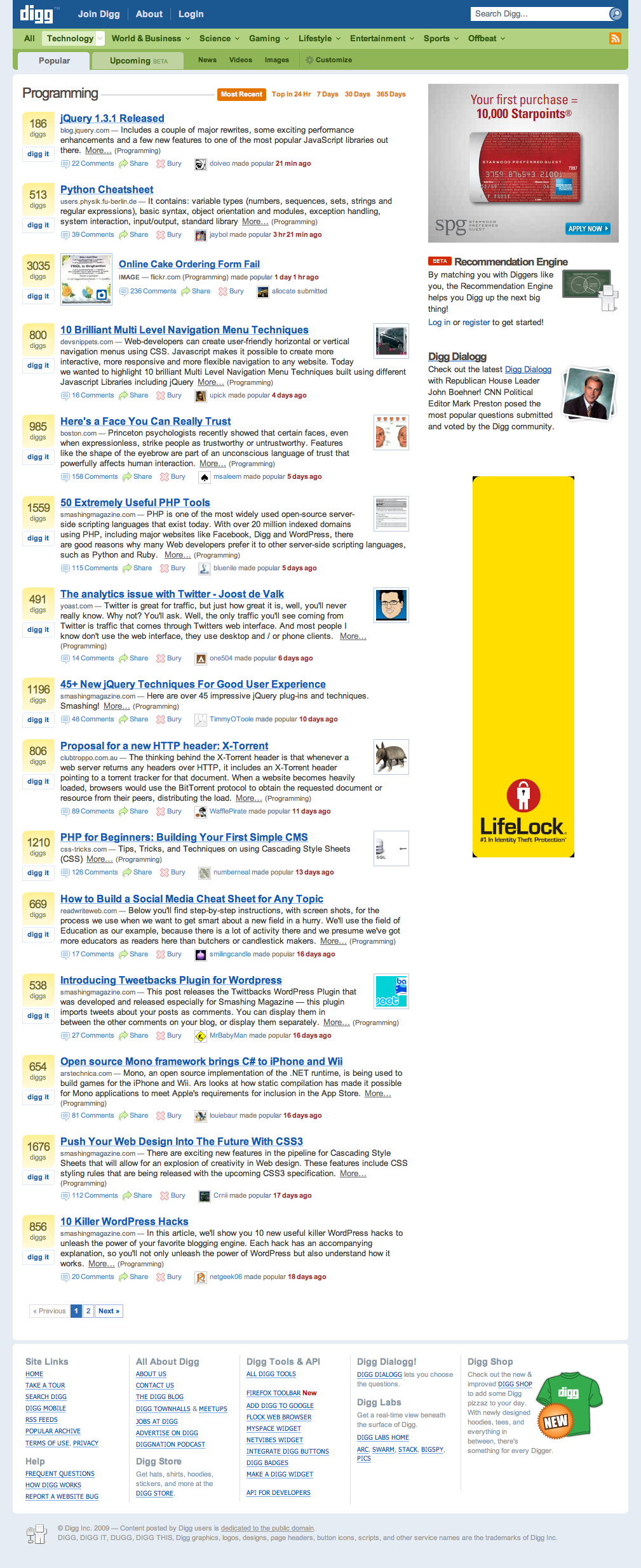Select the Popular tab
Image resolution: width=641 pixels, height=1568 pixels.
(x=54, y=61)
